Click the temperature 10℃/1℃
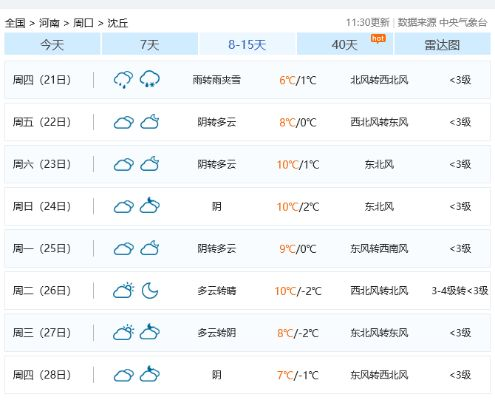This screenshot has height=400, width=495. pyautogui.click(x=298, y=164)
